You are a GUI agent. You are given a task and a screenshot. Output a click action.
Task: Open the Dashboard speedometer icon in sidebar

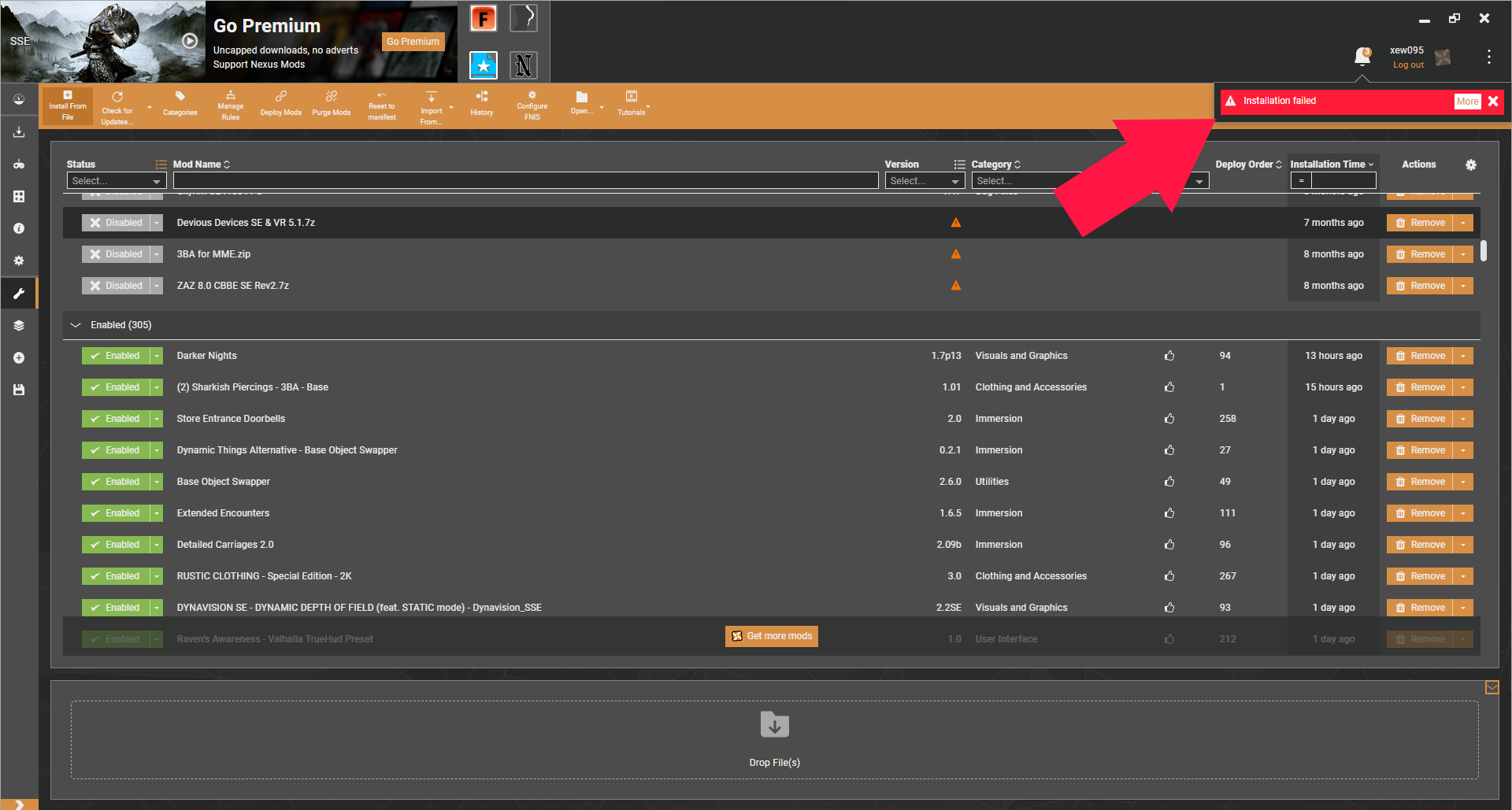[19, 100]
